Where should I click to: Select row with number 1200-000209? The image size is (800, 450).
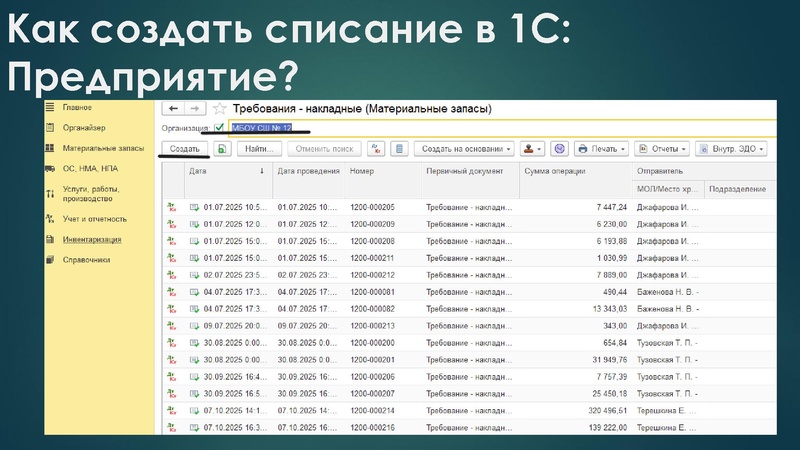pos(469,224)
